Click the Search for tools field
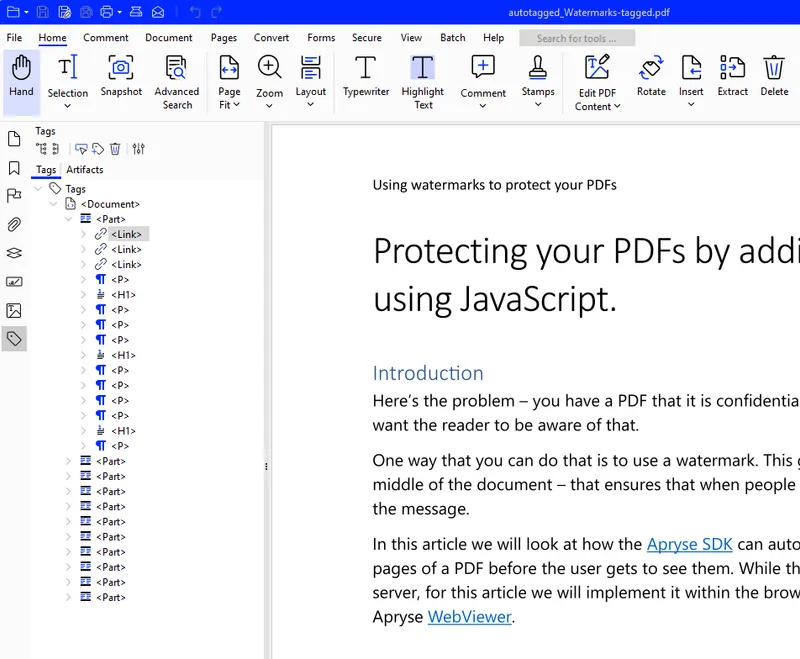The width and height of the screenshot is (800, 659). [x=577, y=38]
